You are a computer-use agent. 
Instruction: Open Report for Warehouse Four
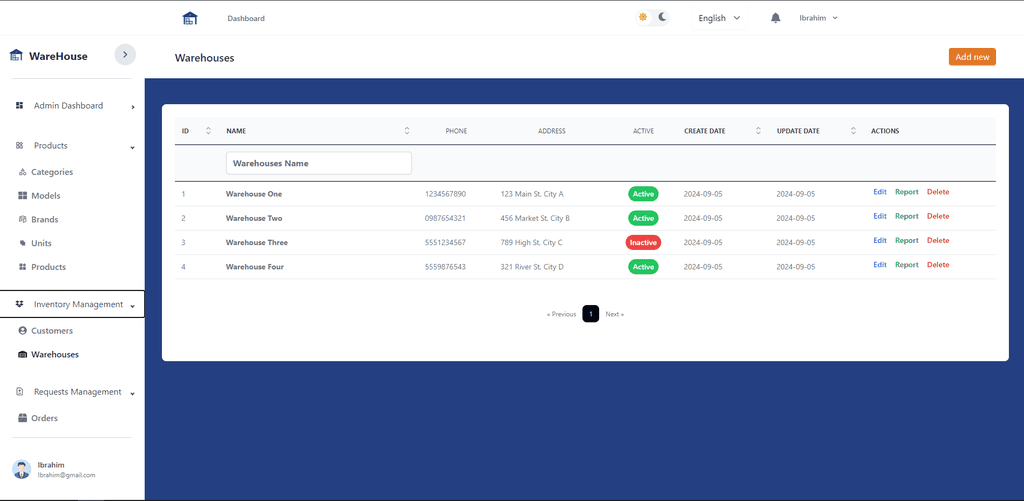(906, 265)
